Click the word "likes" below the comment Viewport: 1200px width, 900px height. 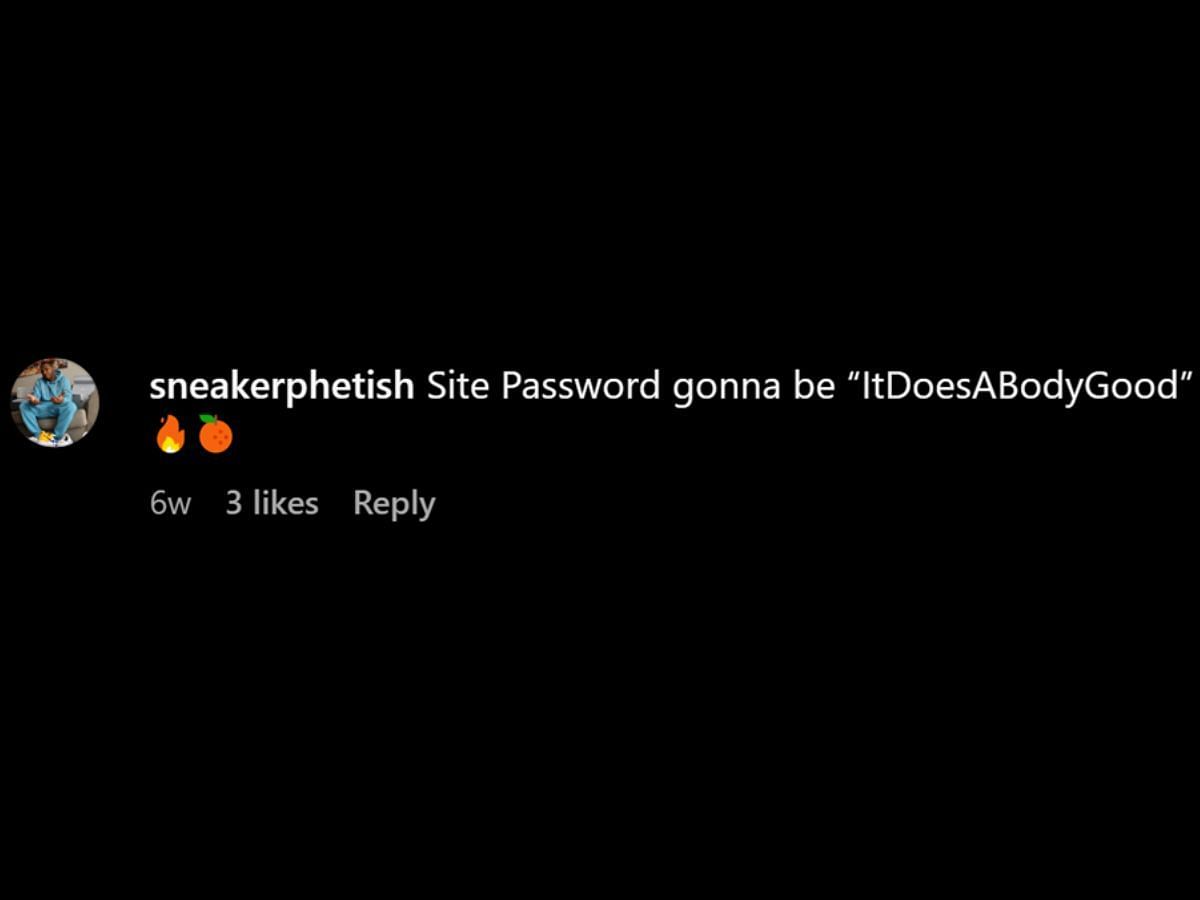pyautogui.click(x=285, y=503)
